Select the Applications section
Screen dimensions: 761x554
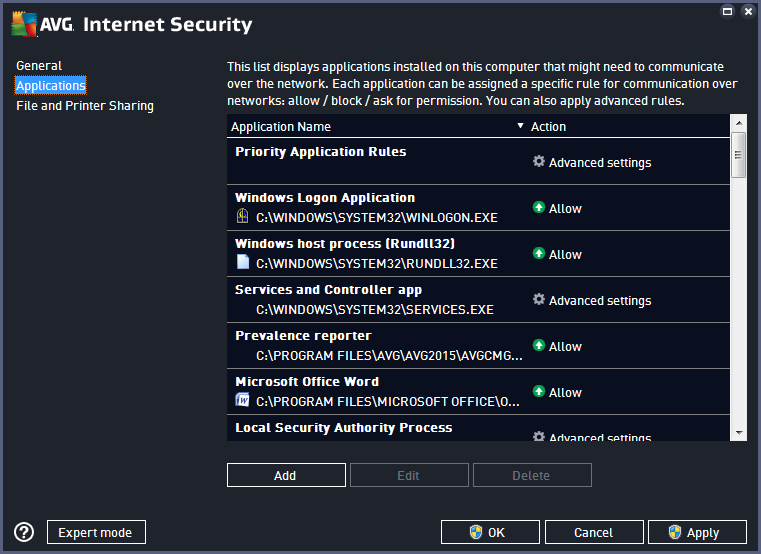point(51,85)
